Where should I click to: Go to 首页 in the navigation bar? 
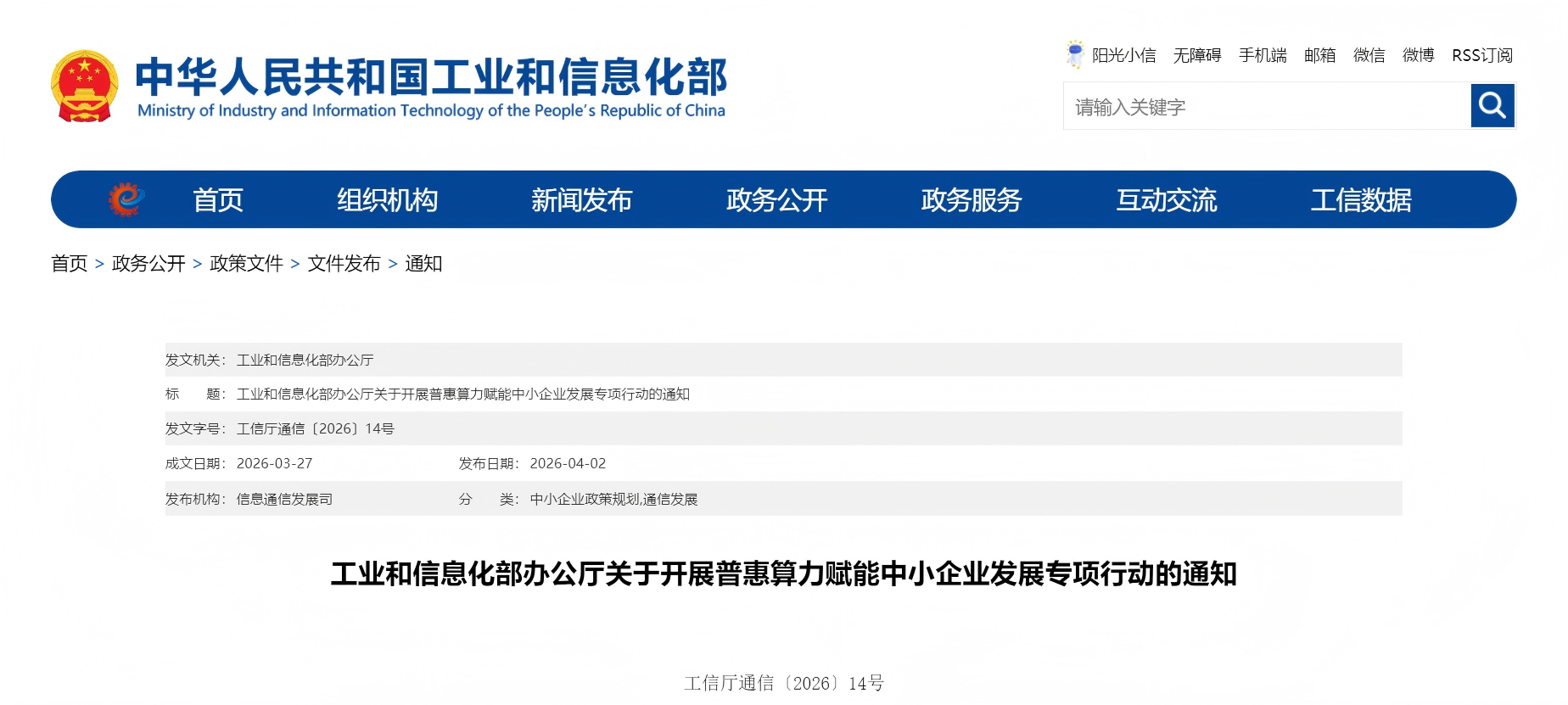pos(218,200)
